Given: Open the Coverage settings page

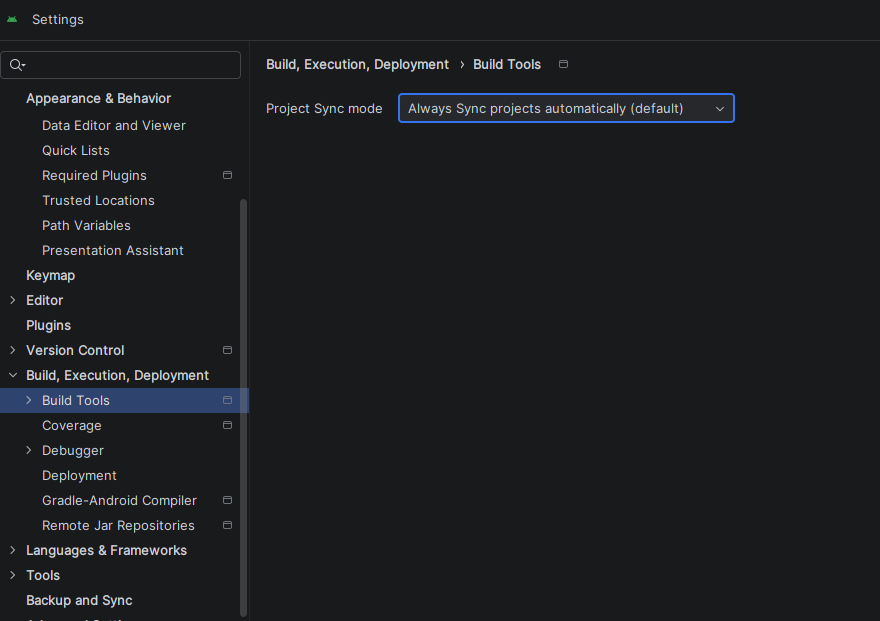Looking at the screenshot, I should [x=72, y=425].
